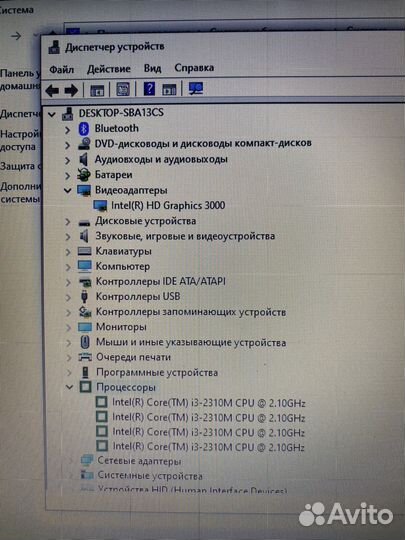Select Мыши и иные указывающие устройства
405x540 pixels.
point(191,342)
